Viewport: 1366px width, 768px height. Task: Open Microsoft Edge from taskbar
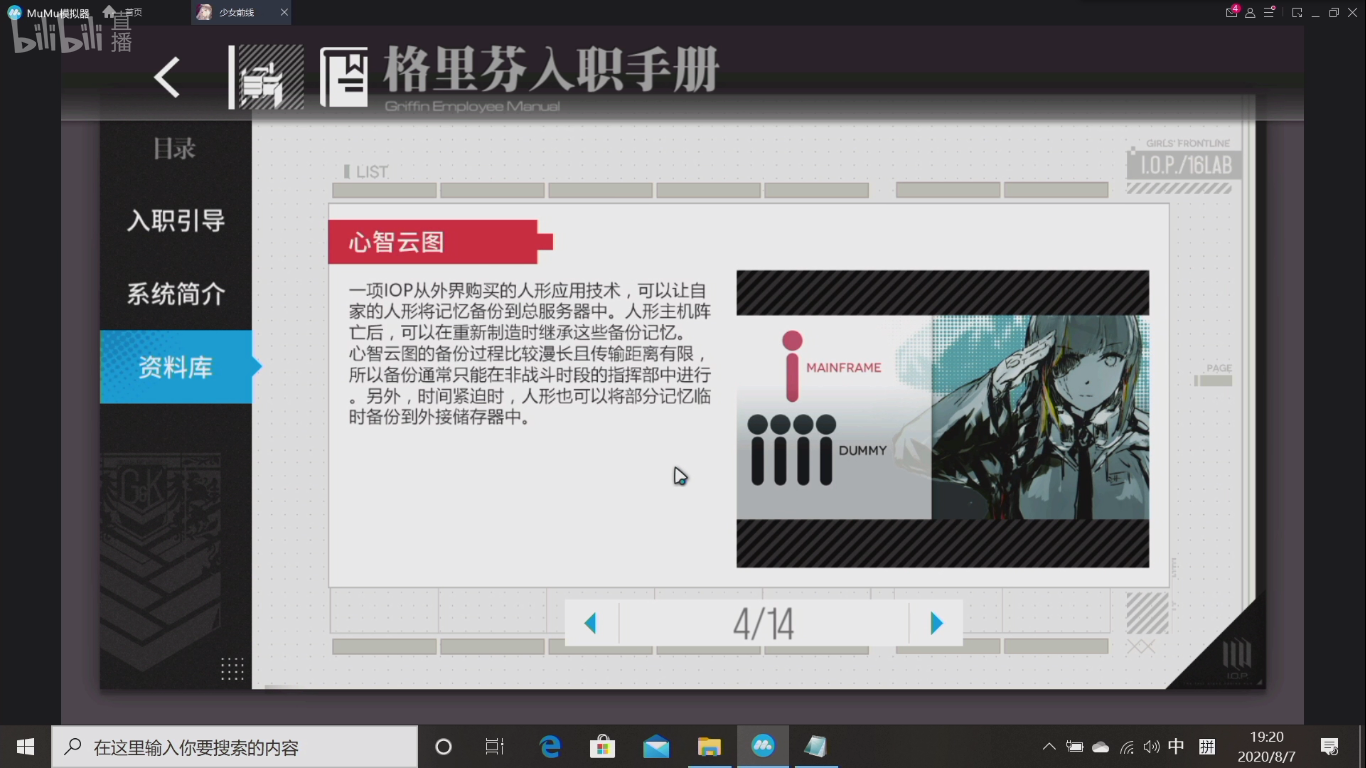[x=550, y=747]
